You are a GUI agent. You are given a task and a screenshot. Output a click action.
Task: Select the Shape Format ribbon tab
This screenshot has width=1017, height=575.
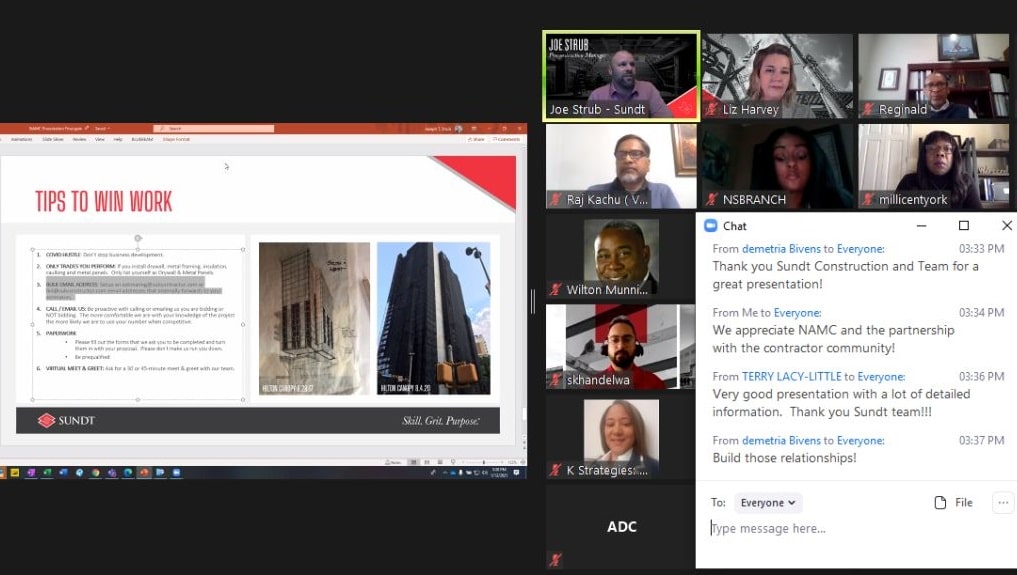pos(176,139)
